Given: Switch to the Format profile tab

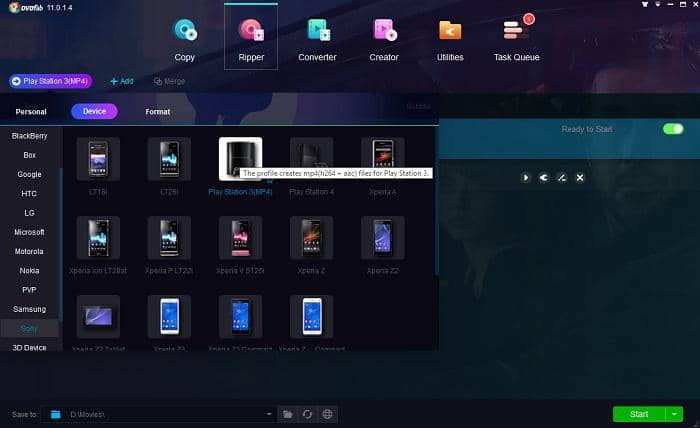Looking at the screenshot, I should click(158, 112).
